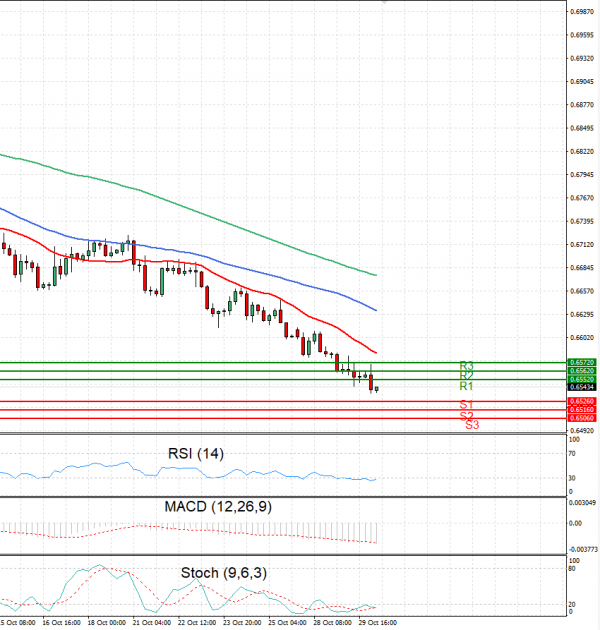Click the 0.68220 price axis label

[582, 151]
